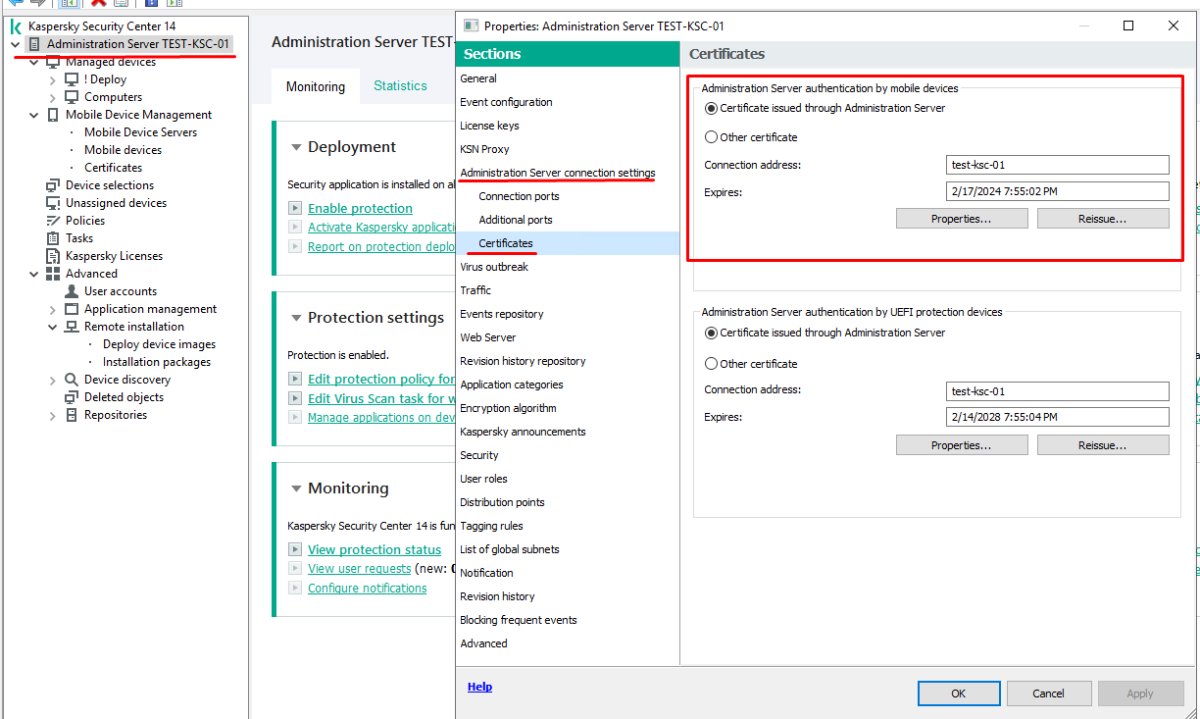Image resolution: width=1200 pixels, height=719 pixels.
Task: Collapse the Remote installation tree node
Action: 53,327
